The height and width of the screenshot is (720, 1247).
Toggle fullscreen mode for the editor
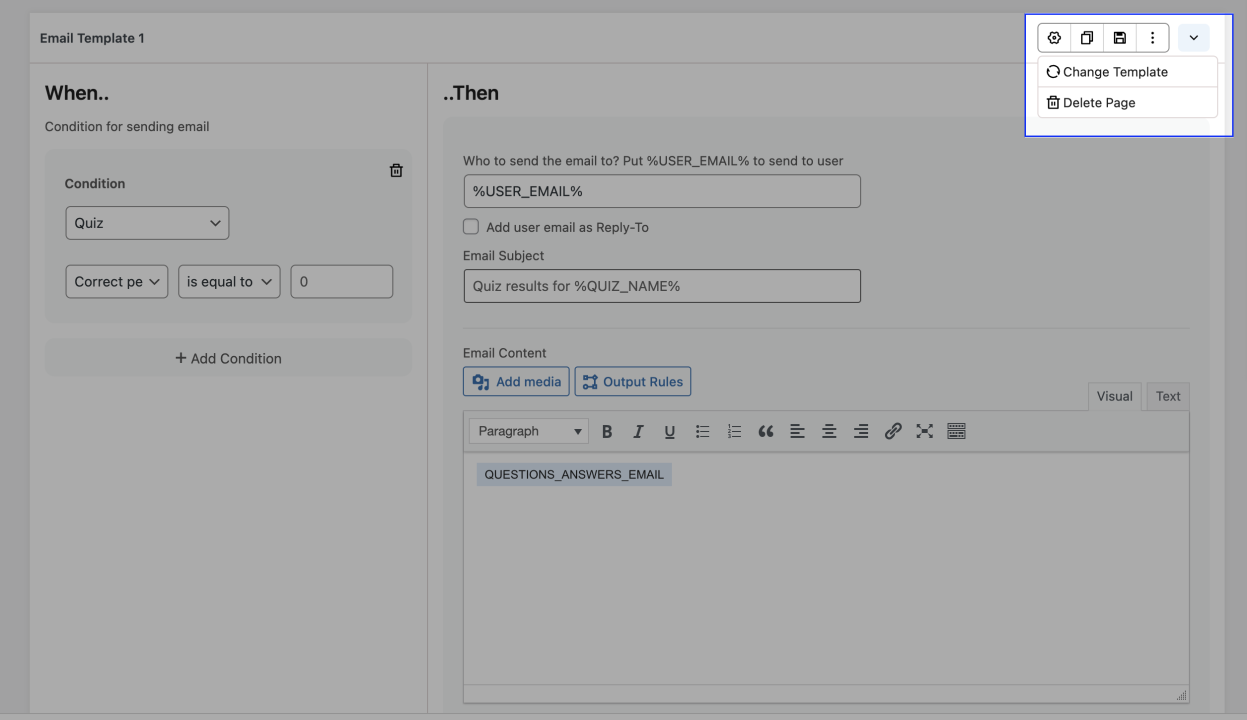(924, 430)
